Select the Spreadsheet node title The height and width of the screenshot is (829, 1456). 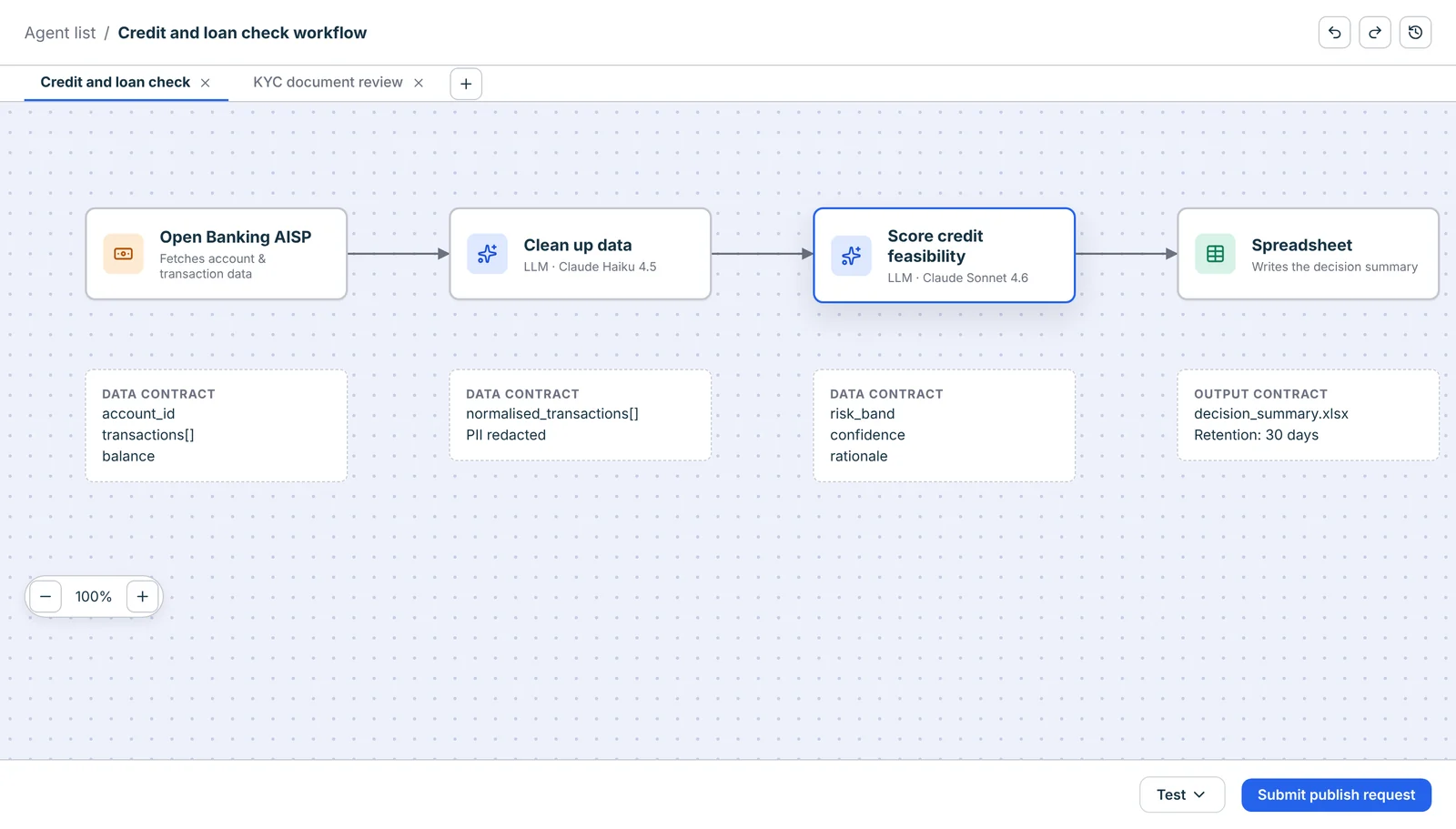tap(1301, 245)
